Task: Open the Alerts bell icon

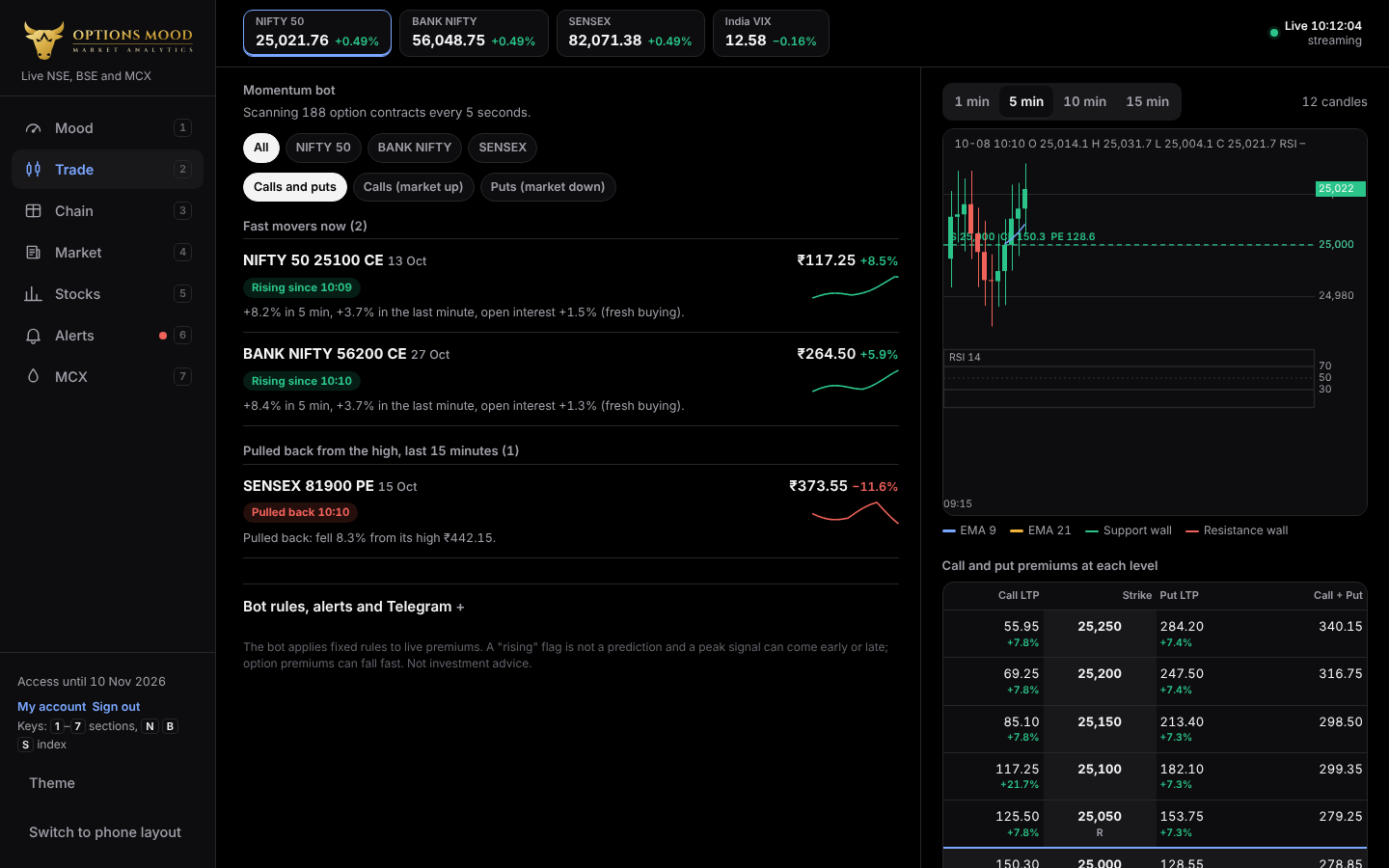Action: tap(33, 336)
